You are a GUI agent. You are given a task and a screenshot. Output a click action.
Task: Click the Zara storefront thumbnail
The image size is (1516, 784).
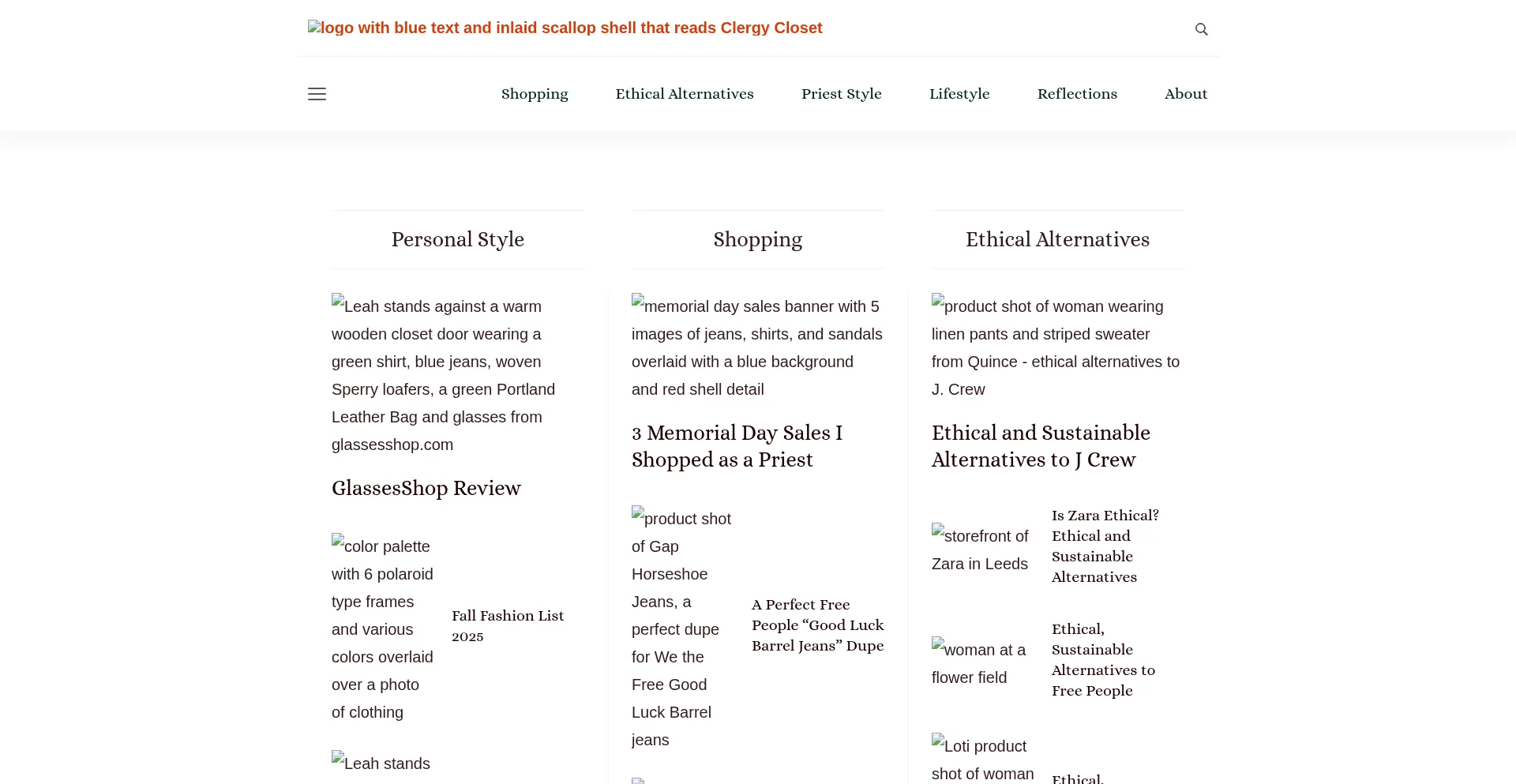[981, 550]
